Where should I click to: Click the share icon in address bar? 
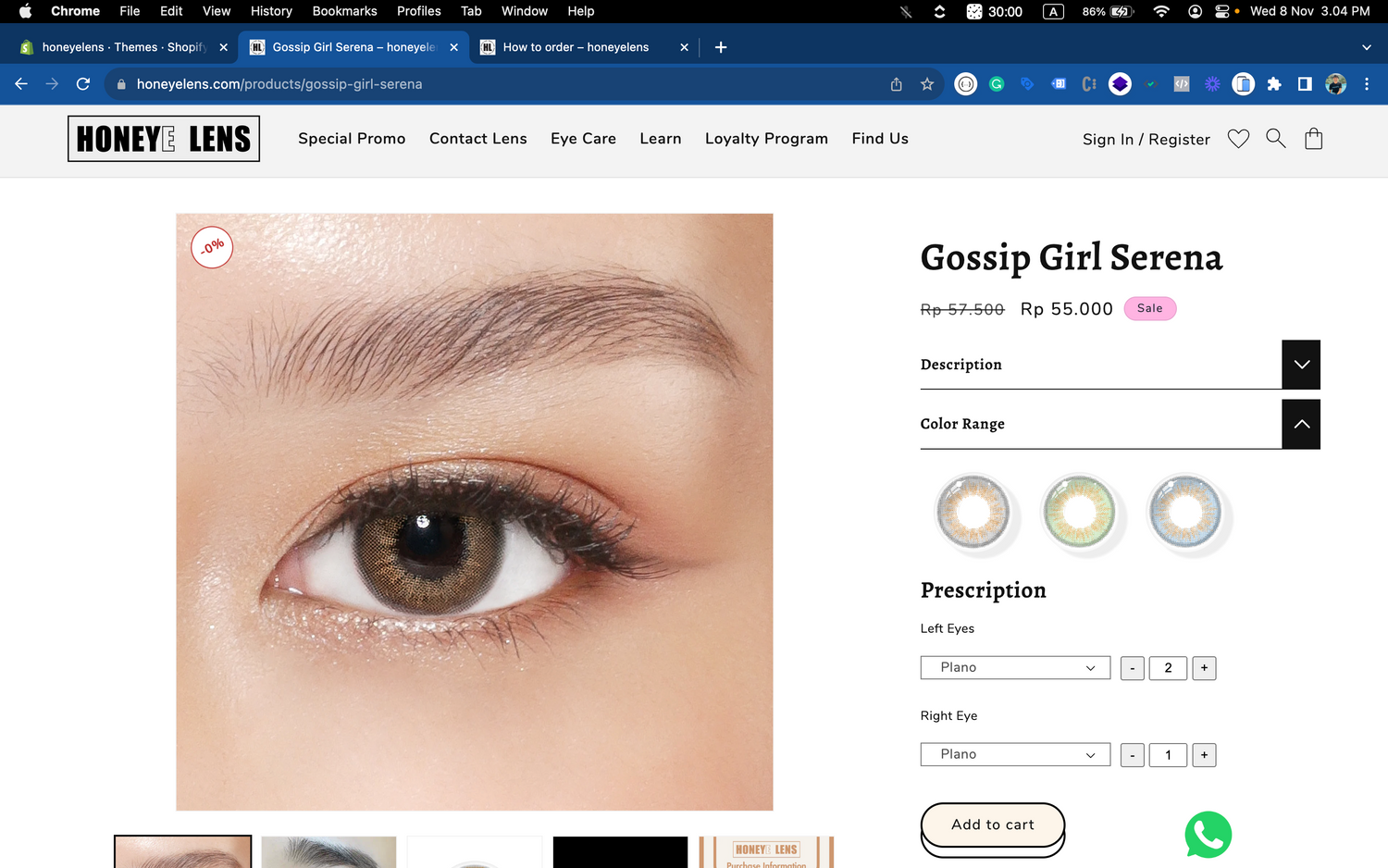pyautogui.click(x=896, y=84)
